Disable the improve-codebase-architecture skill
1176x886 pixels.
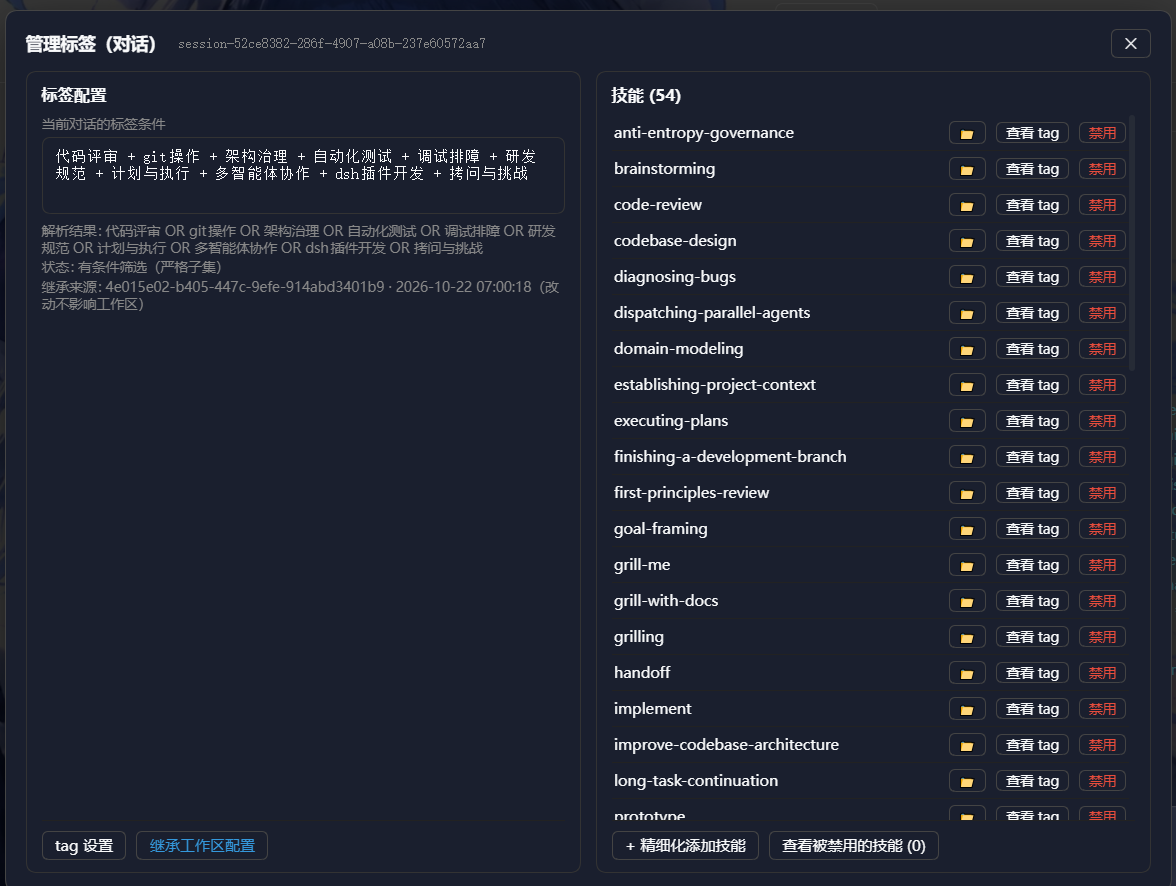pyautogui.click(x=1102, y=746)
